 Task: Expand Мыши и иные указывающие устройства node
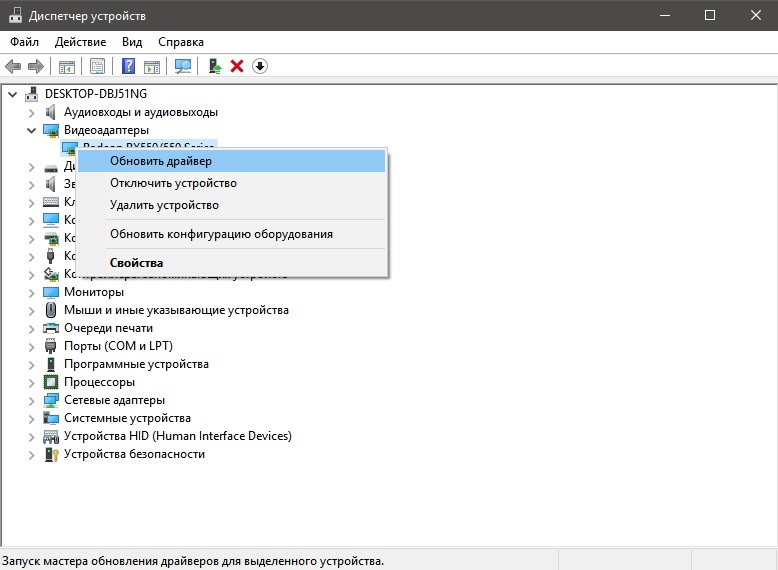point(32,311)
